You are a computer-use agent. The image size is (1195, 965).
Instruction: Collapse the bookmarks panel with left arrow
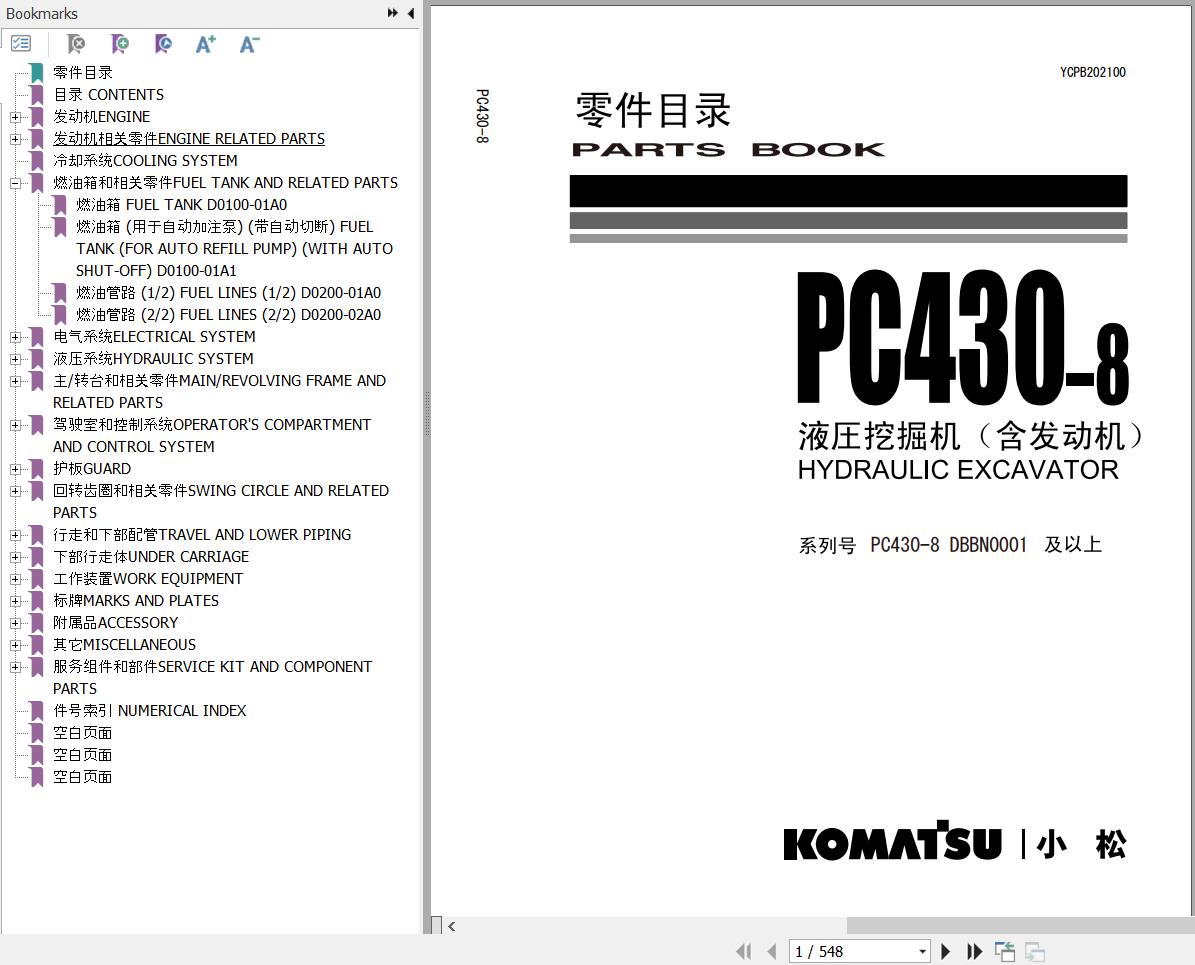pyautogui.click(x=411, y=13)
